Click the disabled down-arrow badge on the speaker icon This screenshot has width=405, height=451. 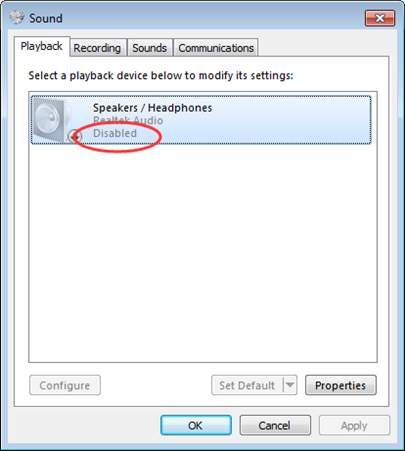click(x=75, y=136)
